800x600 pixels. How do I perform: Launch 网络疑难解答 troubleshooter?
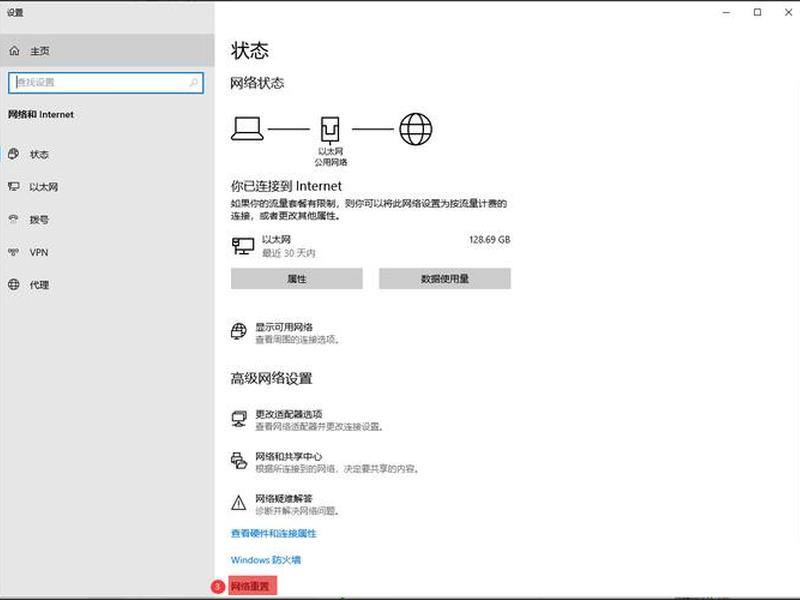(284, 498)
